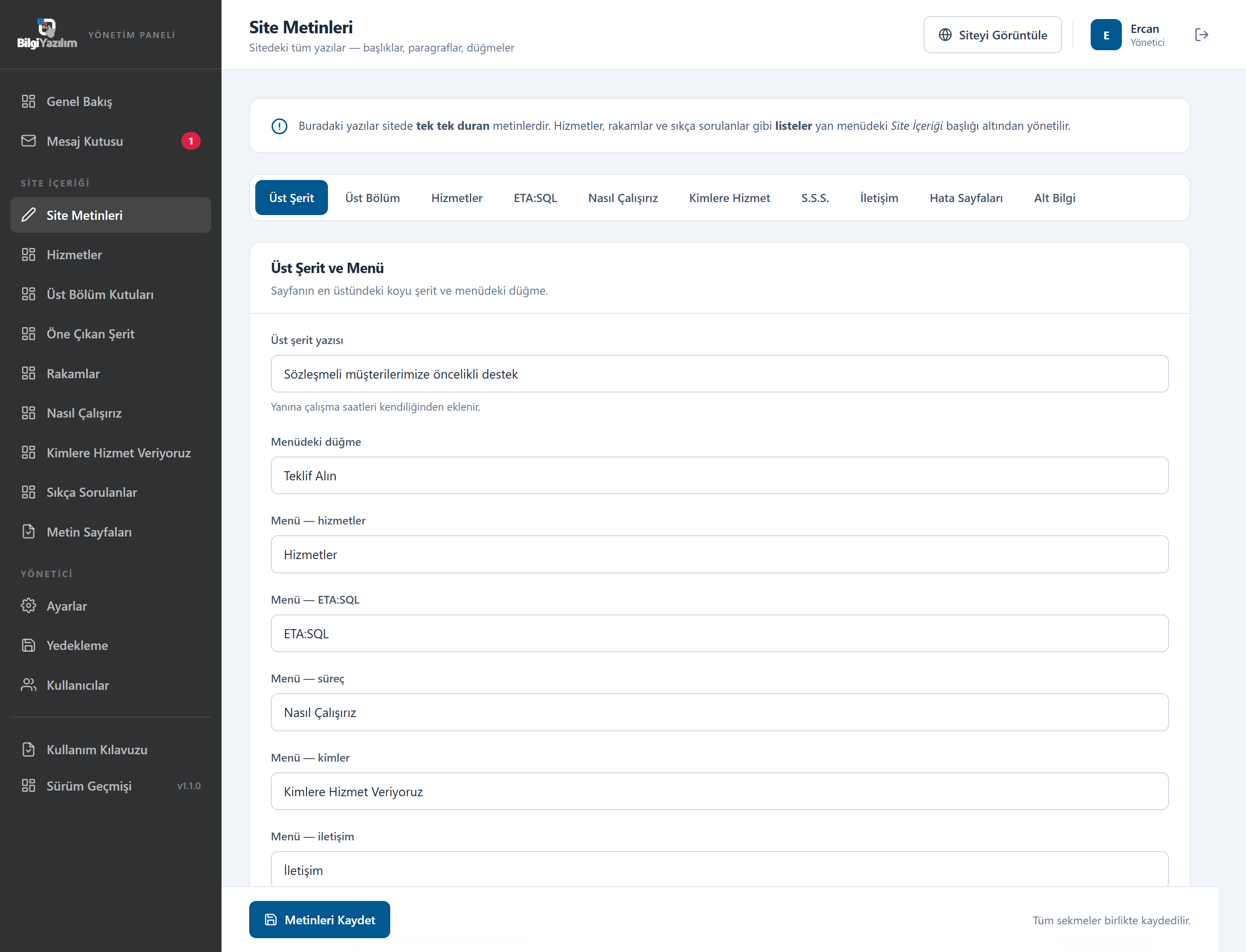The image size is (1246, 952).
Task: Open the Nasıl Çalışırız tab
Action: tap(623, 198)
